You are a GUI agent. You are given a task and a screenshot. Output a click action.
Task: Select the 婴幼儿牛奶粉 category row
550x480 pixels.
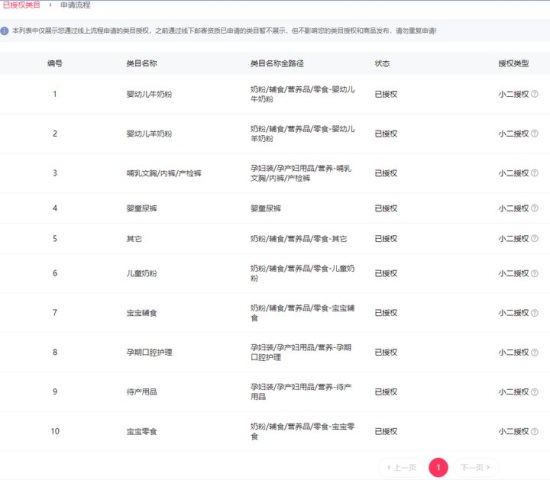275,94
